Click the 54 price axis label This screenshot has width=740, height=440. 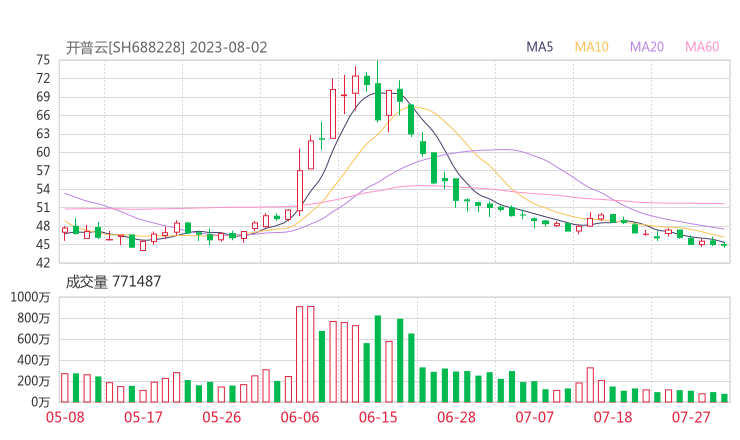click(43, 189)
